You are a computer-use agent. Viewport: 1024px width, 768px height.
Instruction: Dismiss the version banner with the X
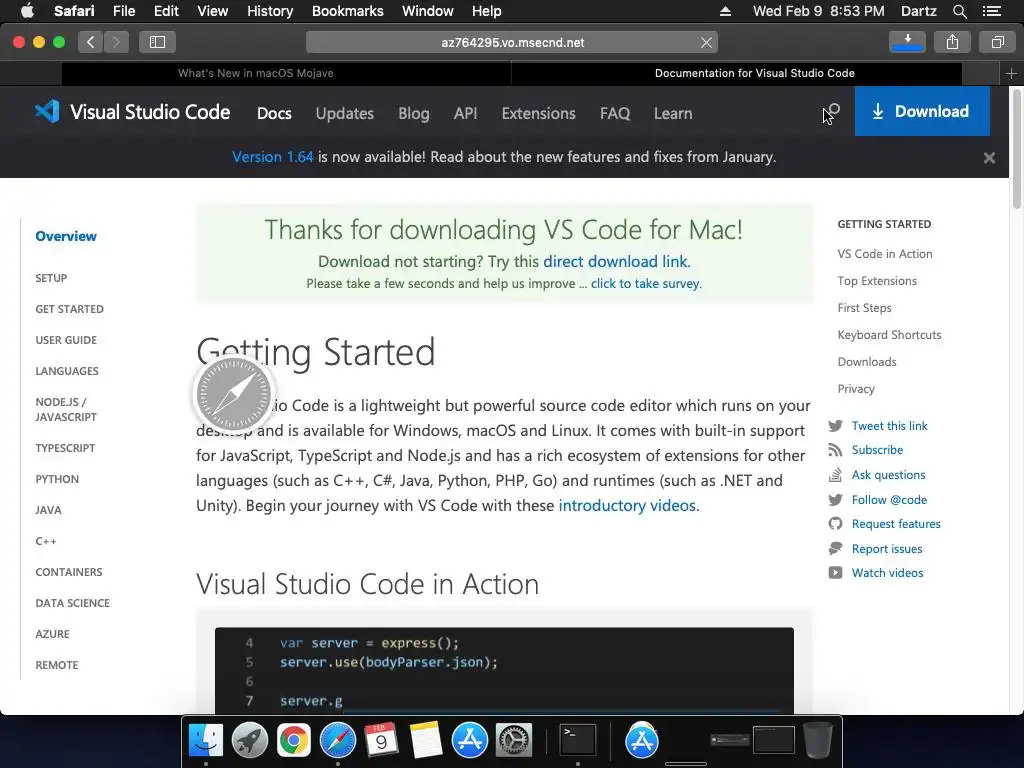tap(989, 157)
